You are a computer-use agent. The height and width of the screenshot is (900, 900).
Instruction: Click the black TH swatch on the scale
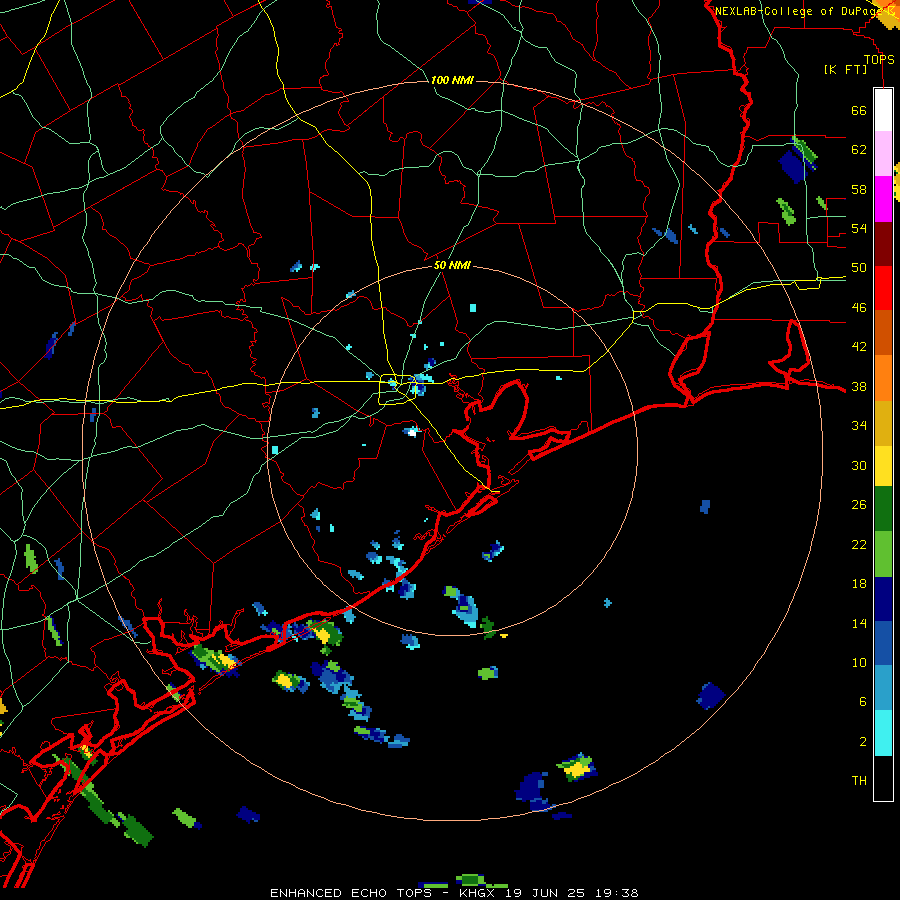pos(883,778)
